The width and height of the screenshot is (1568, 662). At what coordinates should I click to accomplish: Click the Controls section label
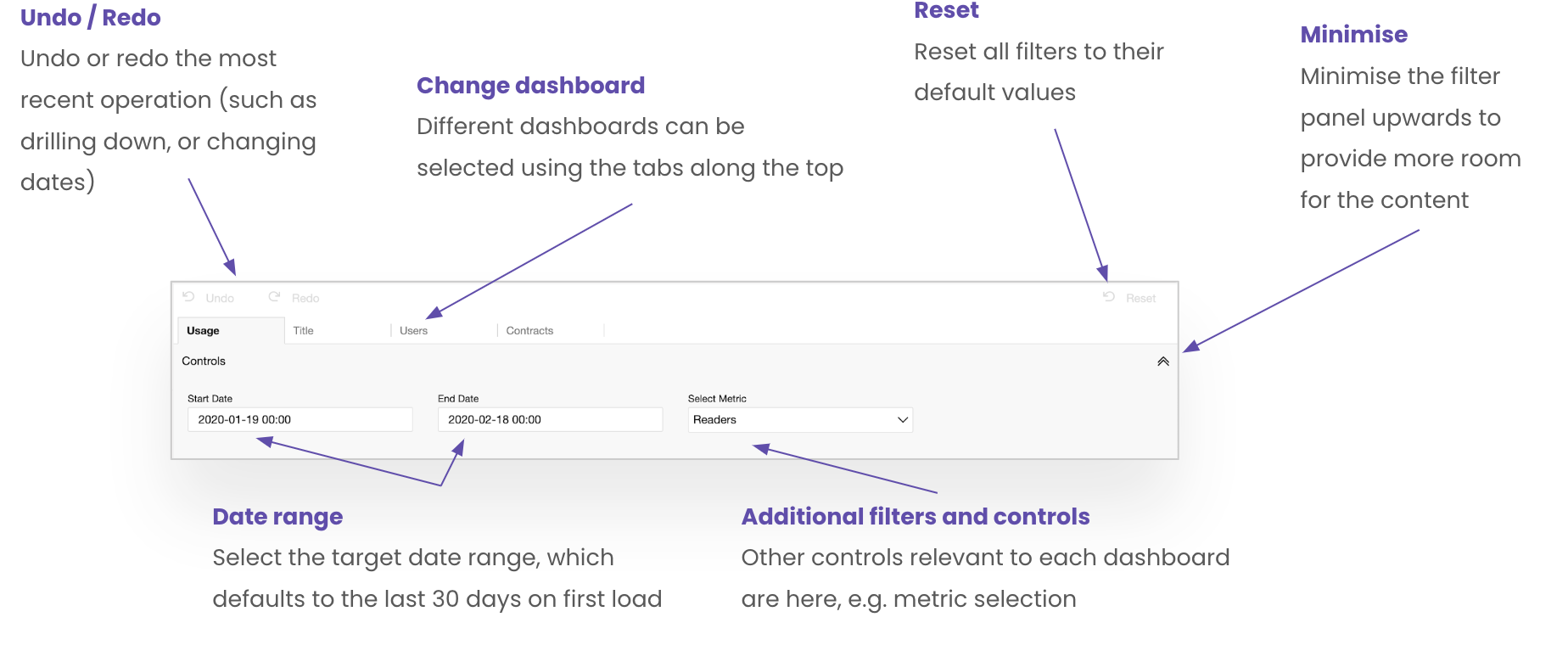[x=204, y=362]
